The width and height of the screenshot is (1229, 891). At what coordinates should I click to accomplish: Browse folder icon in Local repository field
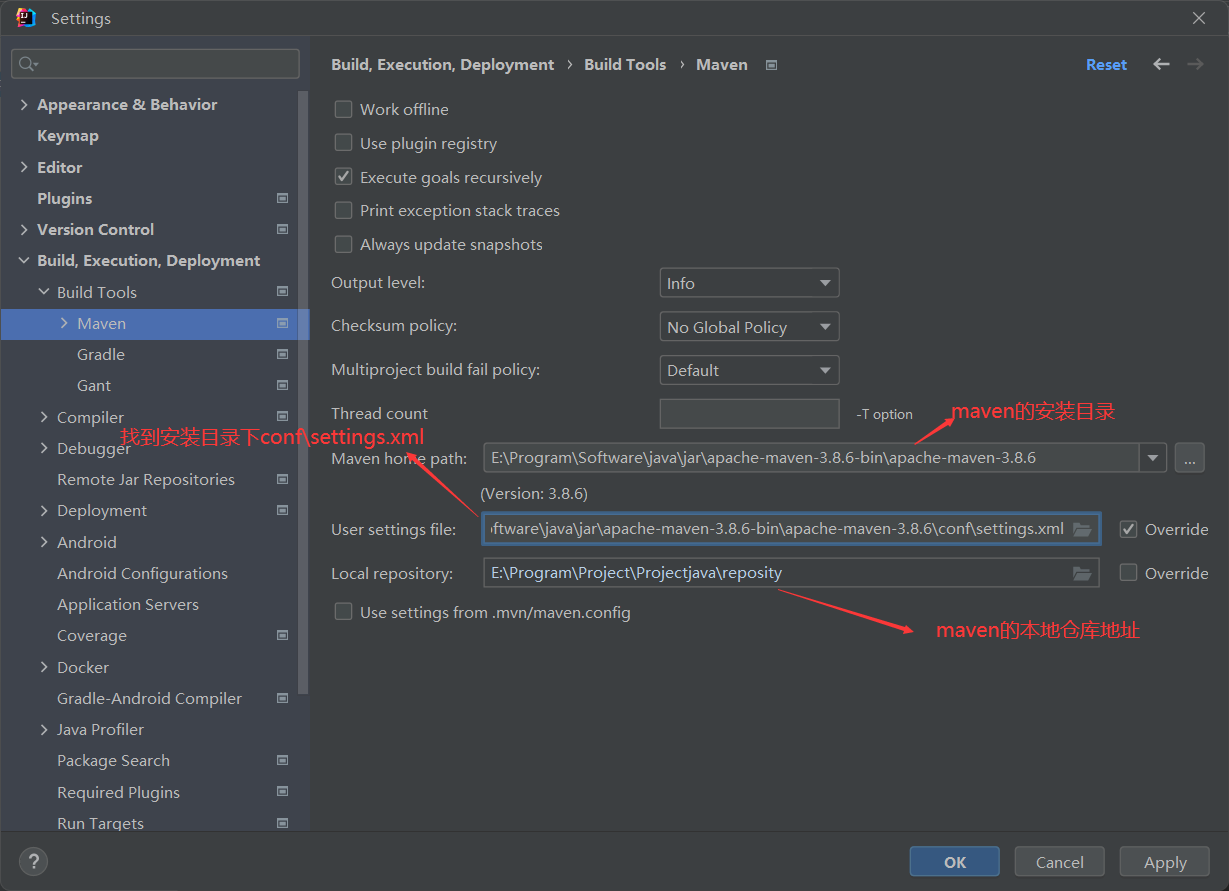coord(1082,573)
